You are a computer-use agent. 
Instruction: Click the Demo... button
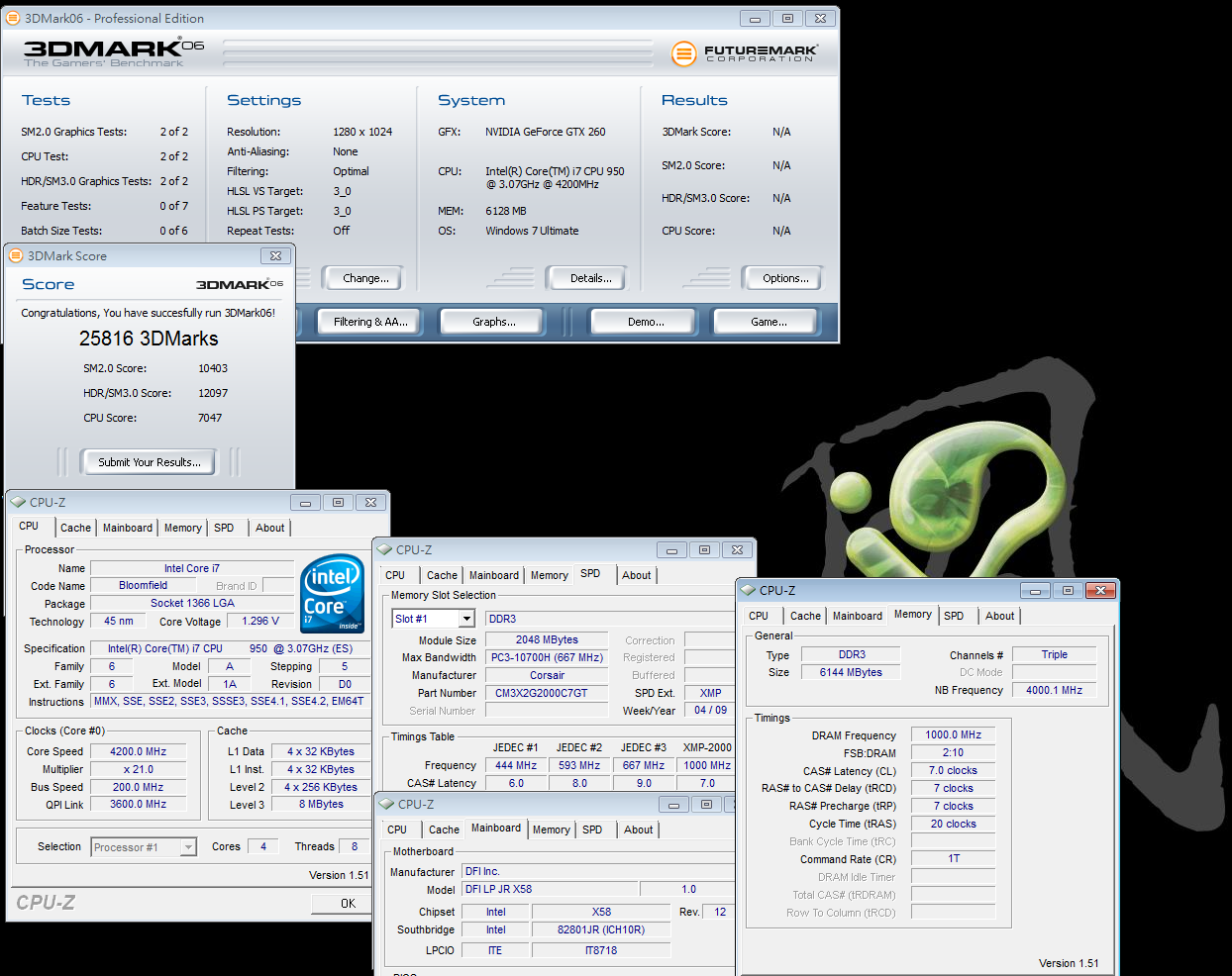(646, 322)
